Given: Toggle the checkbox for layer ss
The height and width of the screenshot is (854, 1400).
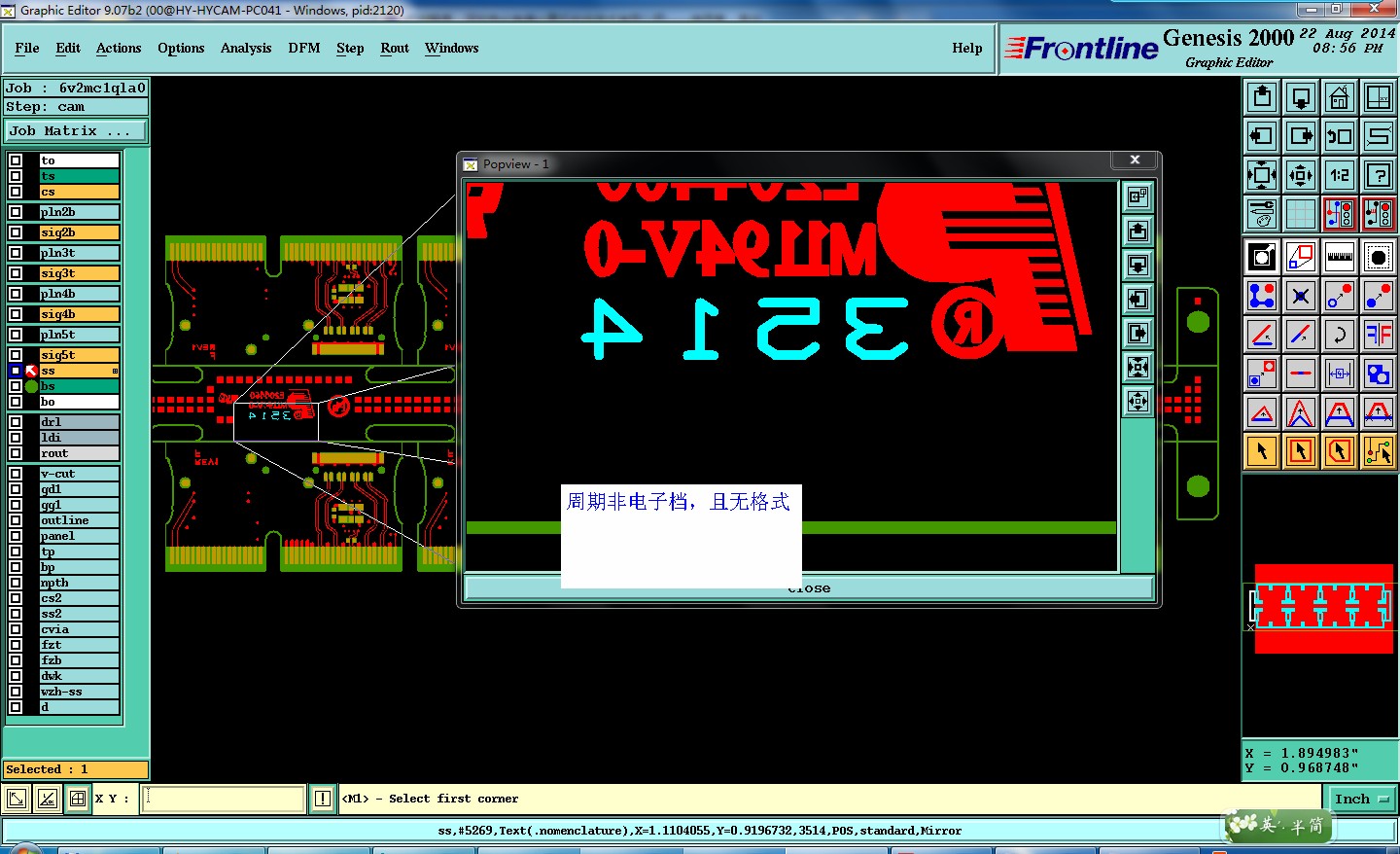Looking at the screenshot, I should click(16, 371).
